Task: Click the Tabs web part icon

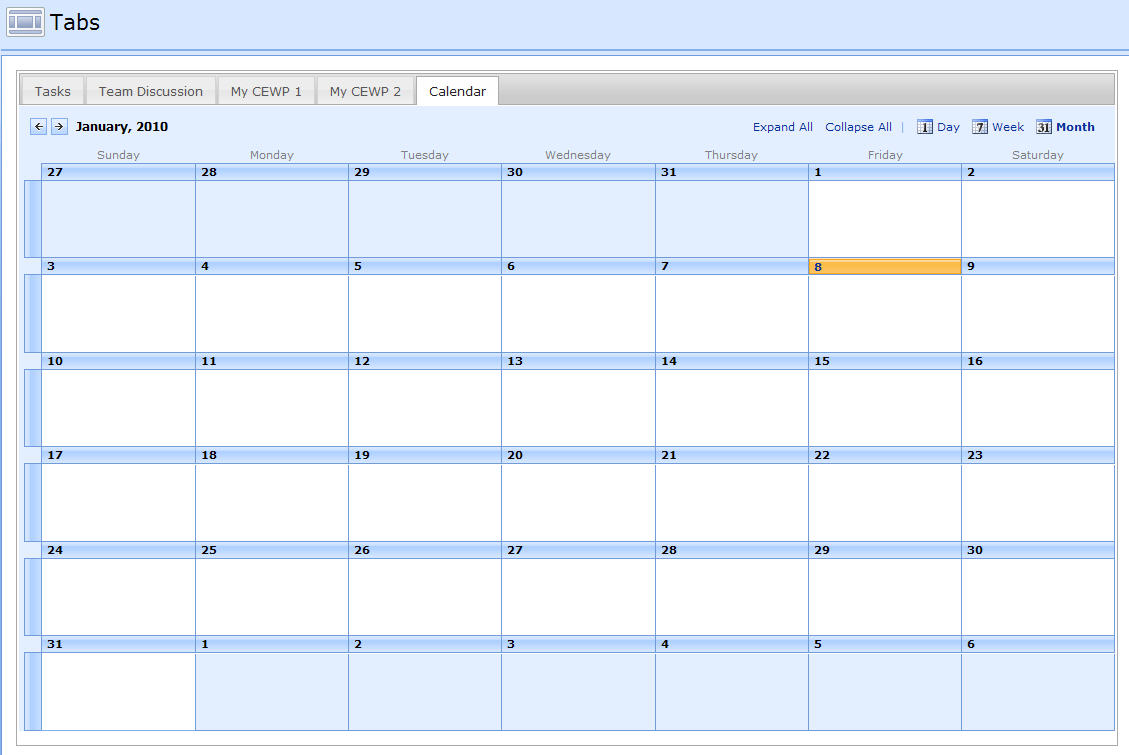Action: click(x=25, y=22)
